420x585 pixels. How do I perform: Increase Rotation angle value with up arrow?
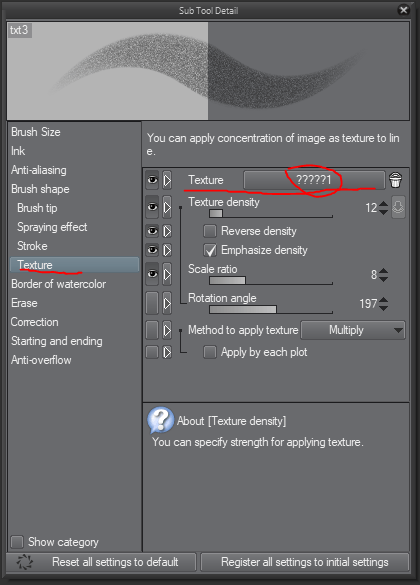pos(383,300)
